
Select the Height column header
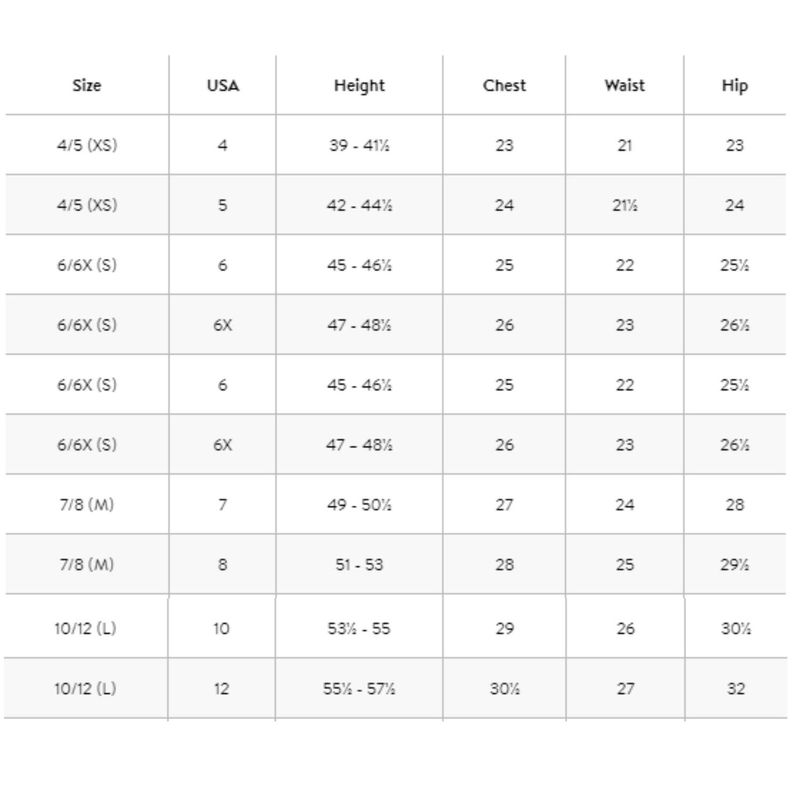point(359,85)
